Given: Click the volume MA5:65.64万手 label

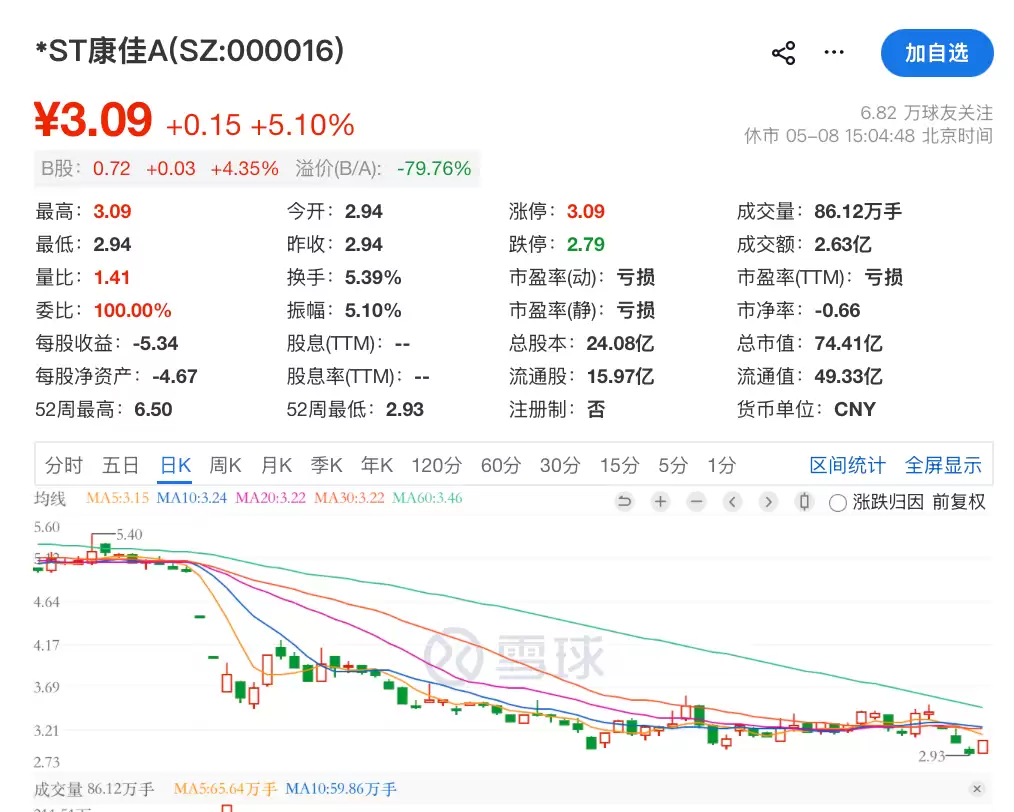Looking at the screenshot, I should pos(225,789).
